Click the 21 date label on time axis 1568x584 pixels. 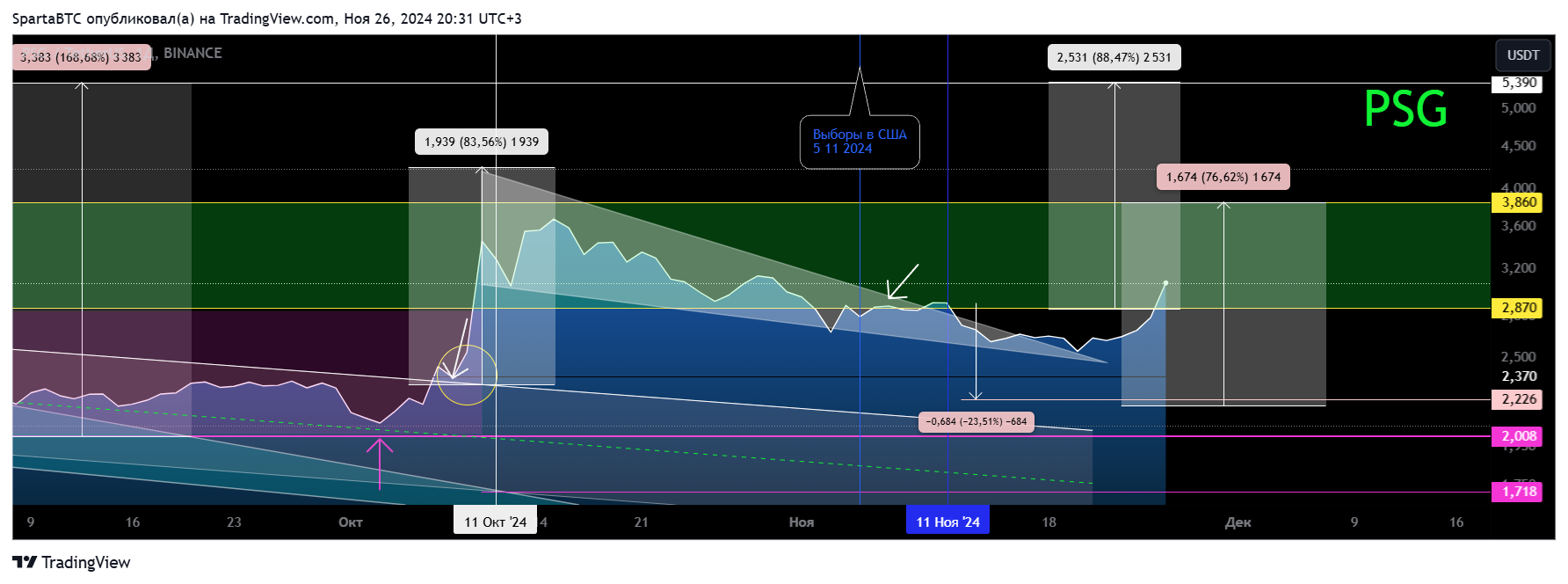pyautogui.click(x=641, y=522)
